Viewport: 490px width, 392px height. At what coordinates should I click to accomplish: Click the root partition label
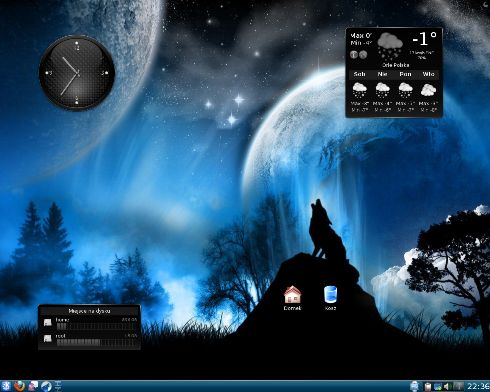point(61,336)
